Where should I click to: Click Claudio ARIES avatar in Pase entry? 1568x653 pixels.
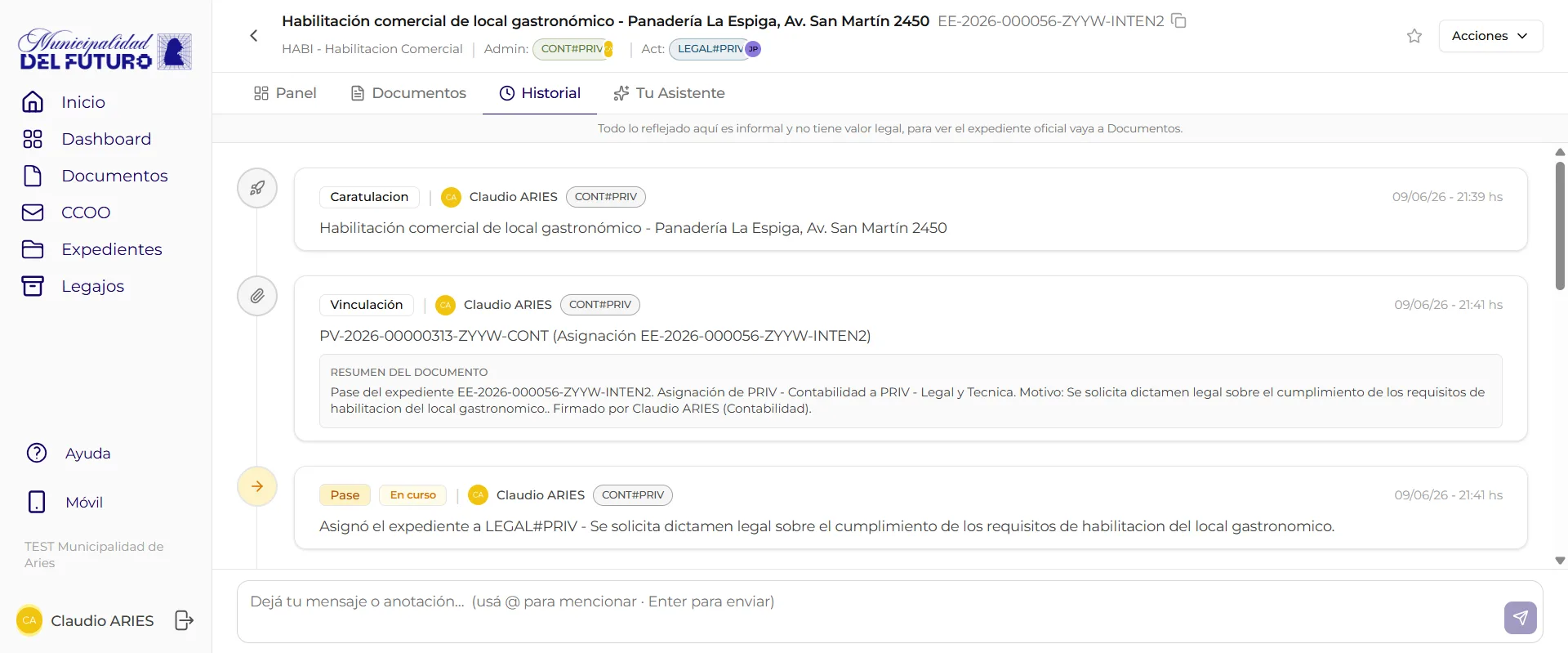click(x=478, y=495)
